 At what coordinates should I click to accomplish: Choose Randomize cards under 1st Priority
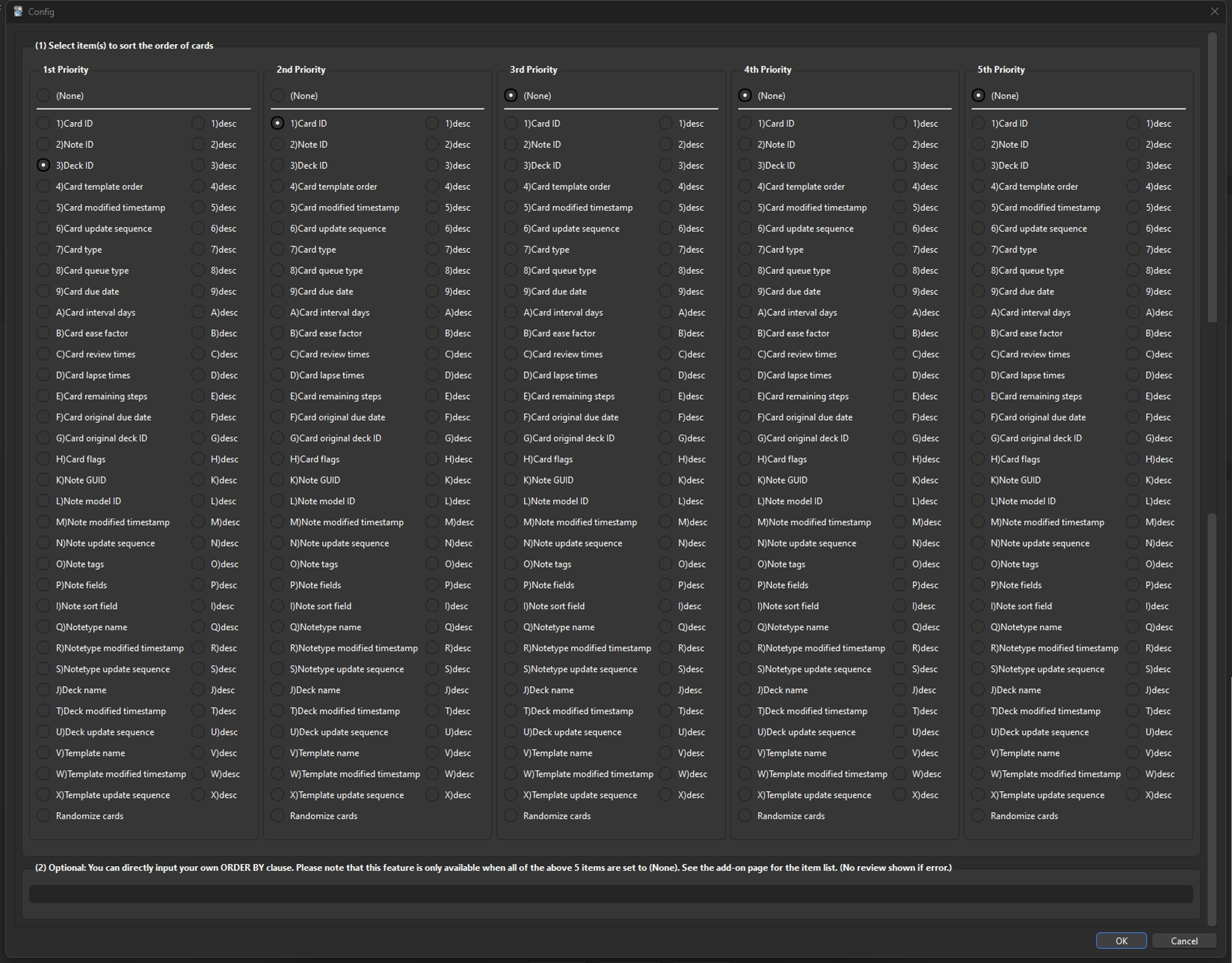tap(44, 816)
